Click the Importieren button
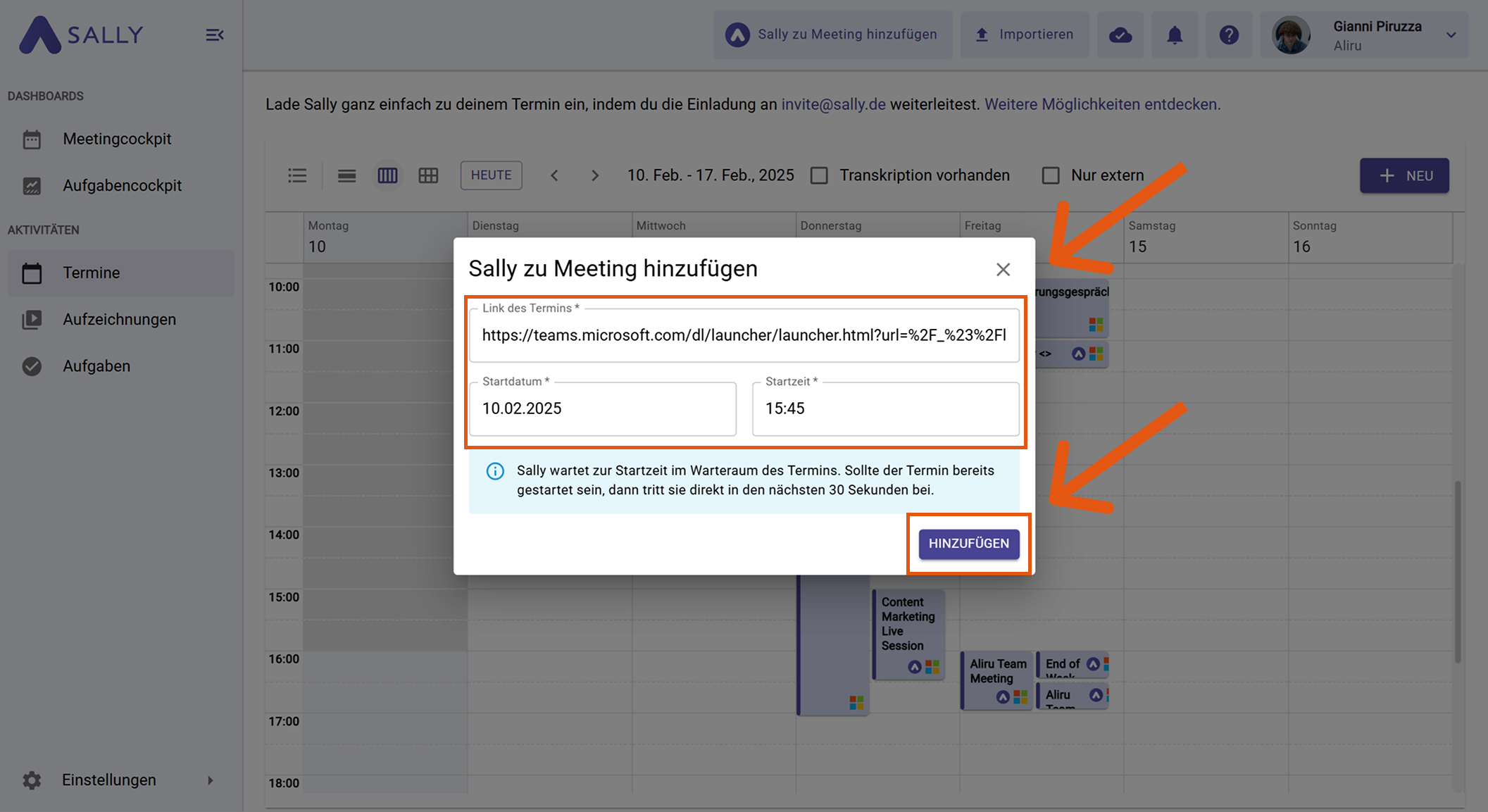This screenshot has width=1488, height=812. (1024, 35)
